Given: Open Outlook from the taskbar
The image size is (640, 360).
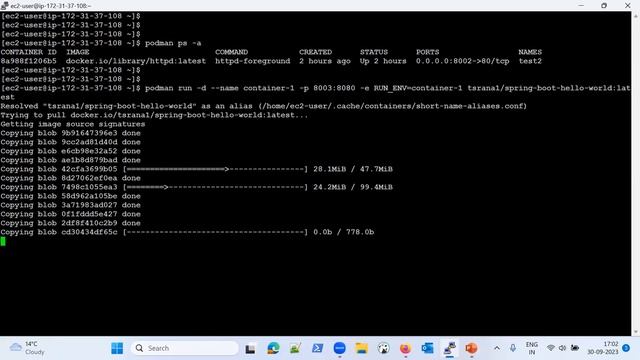Looking at the screenshot, I should pos(427,348).
